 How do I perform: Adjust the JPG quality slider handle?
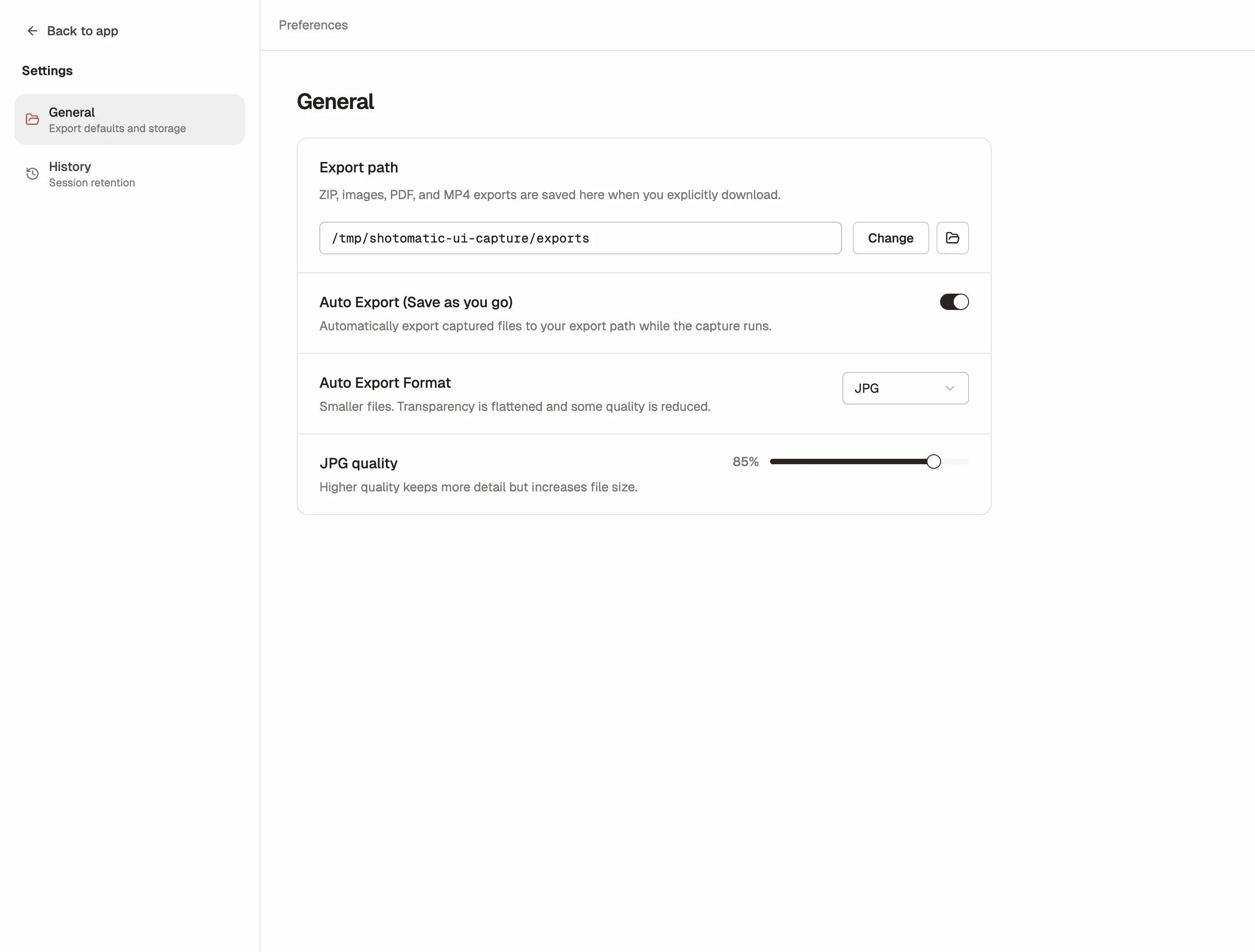(933, 461)
